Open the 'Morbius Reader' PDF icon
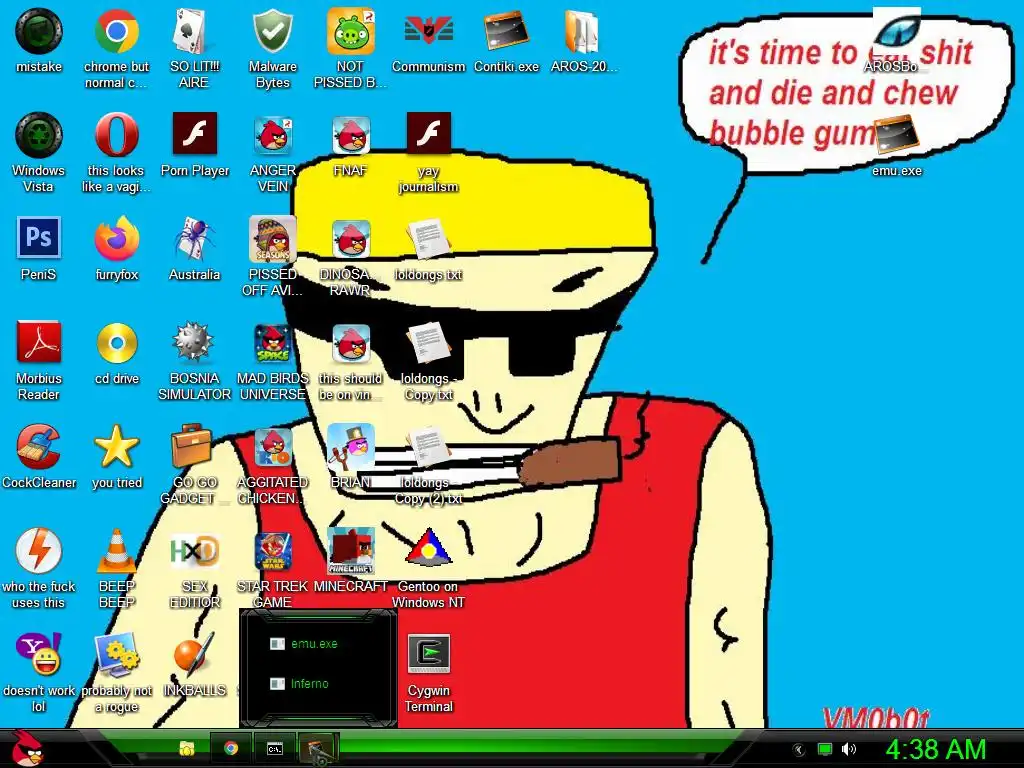Image resolution: width=1024 pixels, height=768 pixels. pos(39,342)
